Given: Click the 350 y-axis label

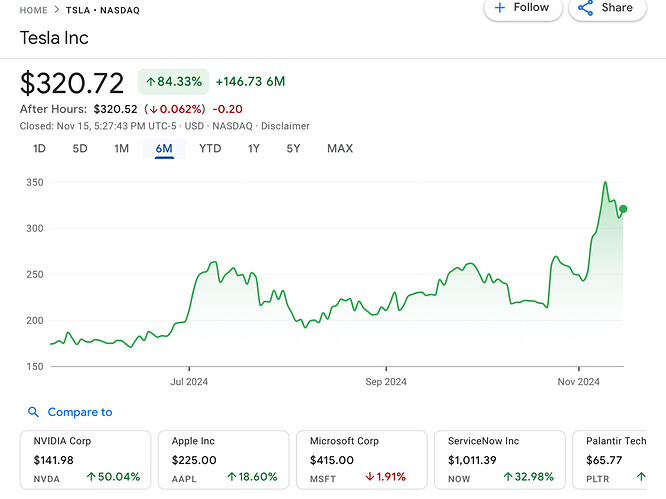Looking at the screenshot, I should pos(35,183).
